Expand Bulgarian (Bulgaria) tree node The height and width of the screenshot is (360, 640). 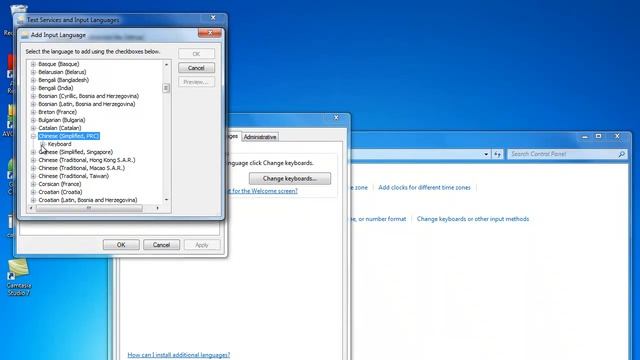point(33,120)
